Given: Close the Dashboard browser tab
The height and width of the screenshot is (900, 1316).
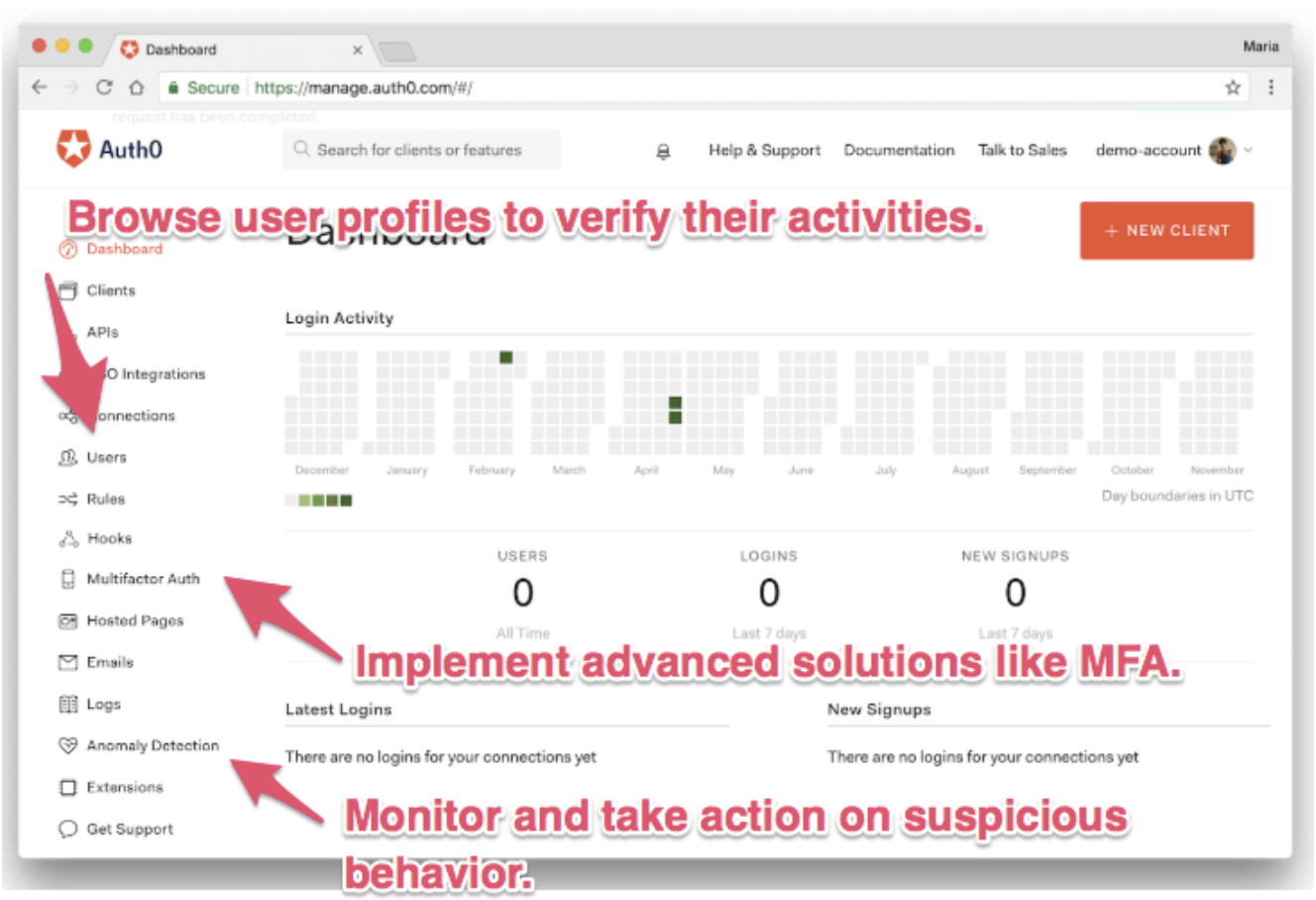Looking at the screenshot, I should tap(358, 50).
